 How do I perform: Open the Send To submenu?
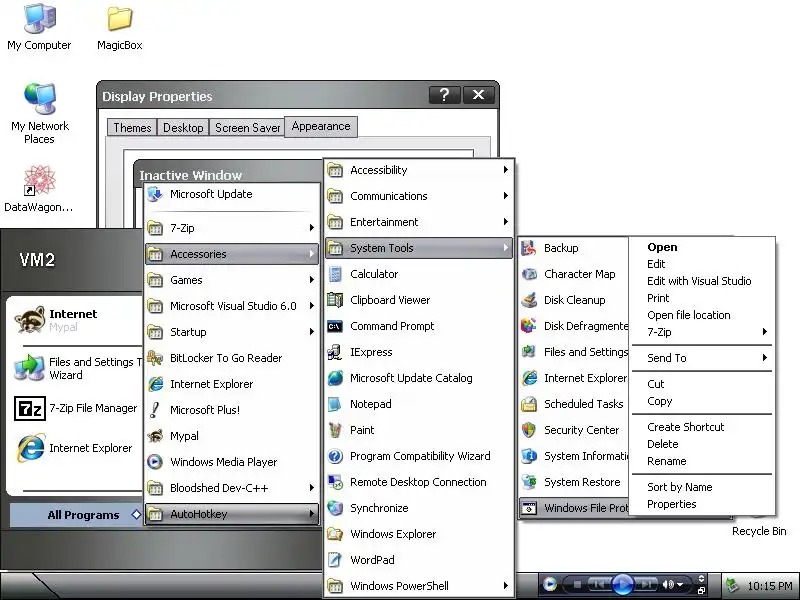(x=702, y=358)
